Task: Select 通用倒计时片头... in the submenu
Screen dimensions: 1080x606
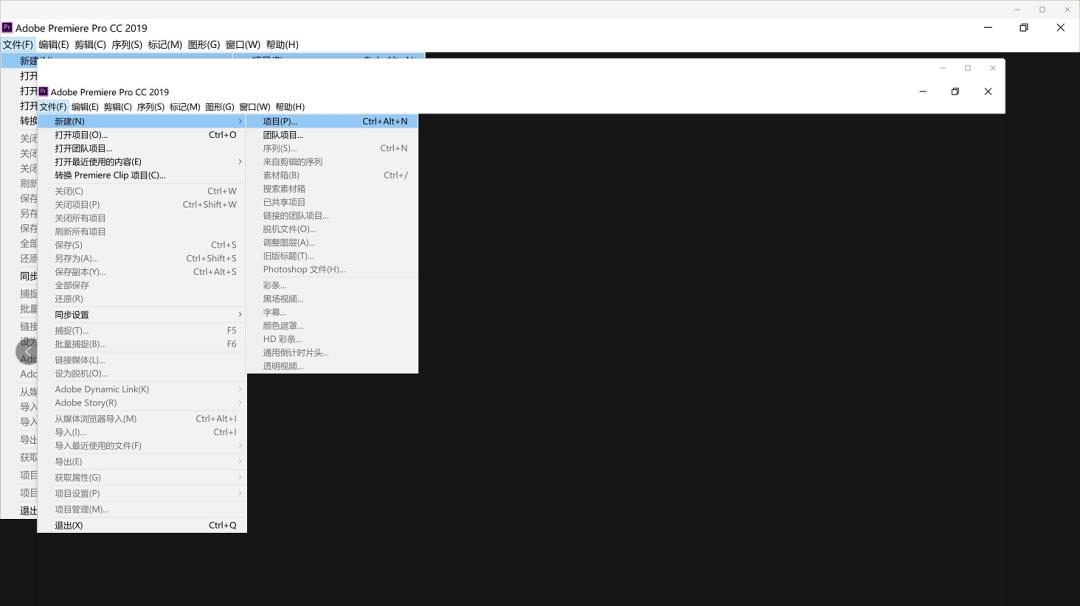Action: click(332, 353)
